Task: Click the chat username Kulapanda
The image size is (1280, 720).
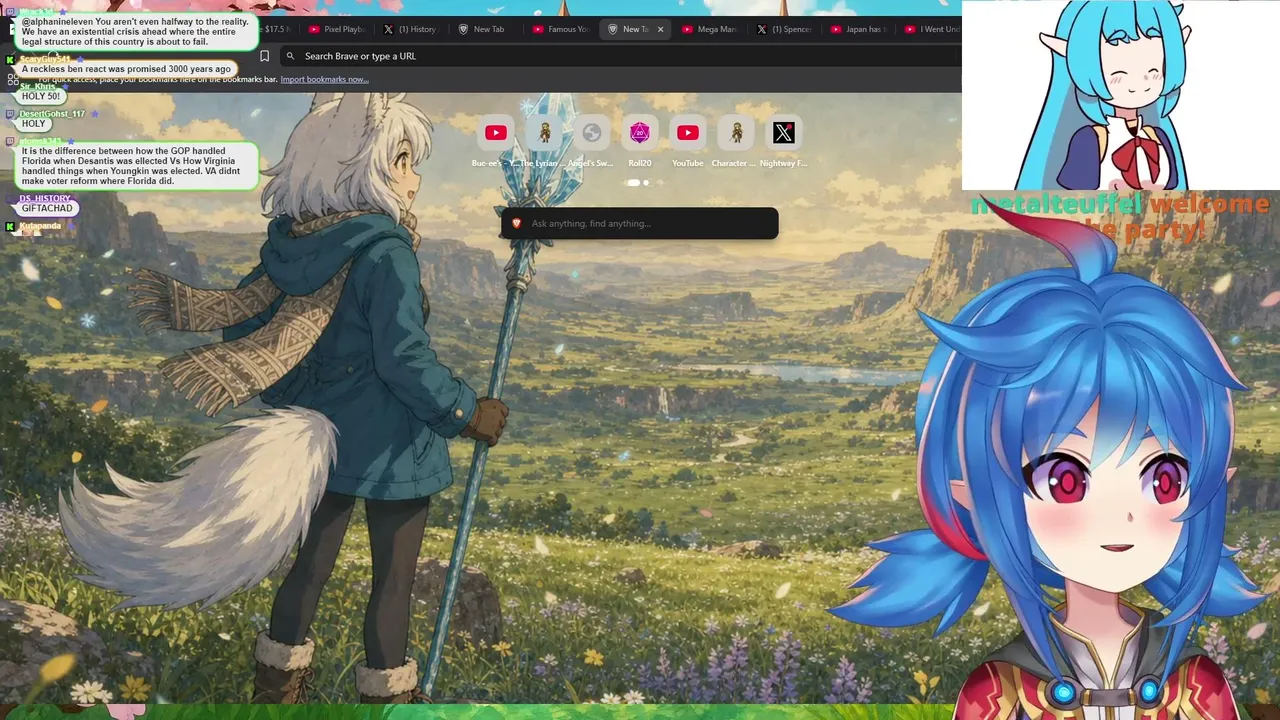Action: [40, 226]
